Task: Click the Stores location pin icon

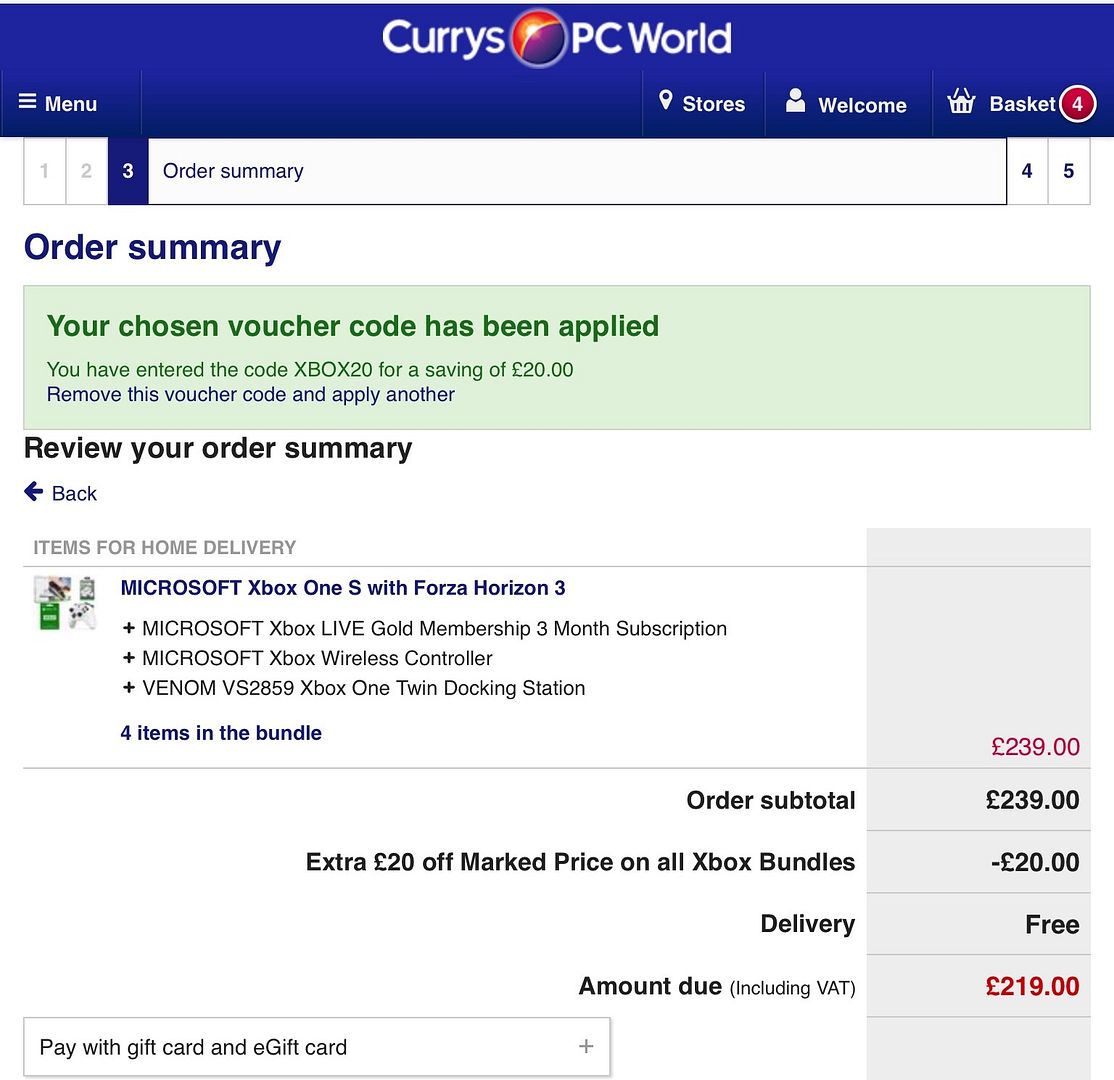Action: tap(666, 100)
